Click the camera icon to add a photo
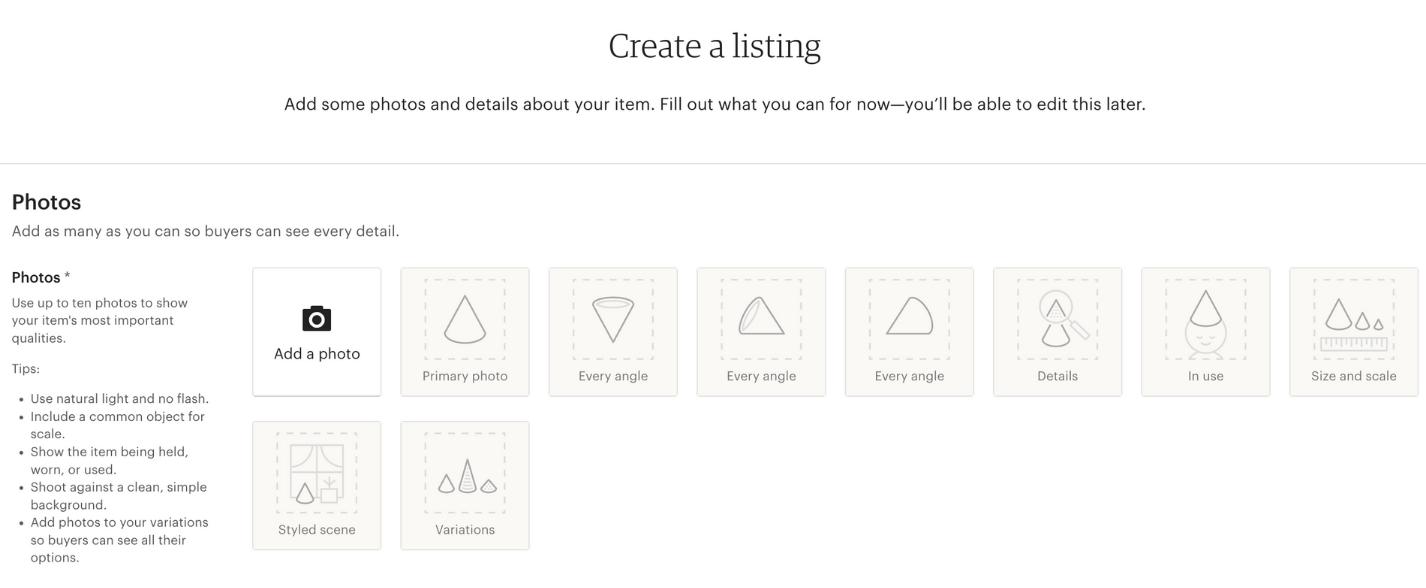The width and height of the screenshot is (1426, 588). pos(317,319)
